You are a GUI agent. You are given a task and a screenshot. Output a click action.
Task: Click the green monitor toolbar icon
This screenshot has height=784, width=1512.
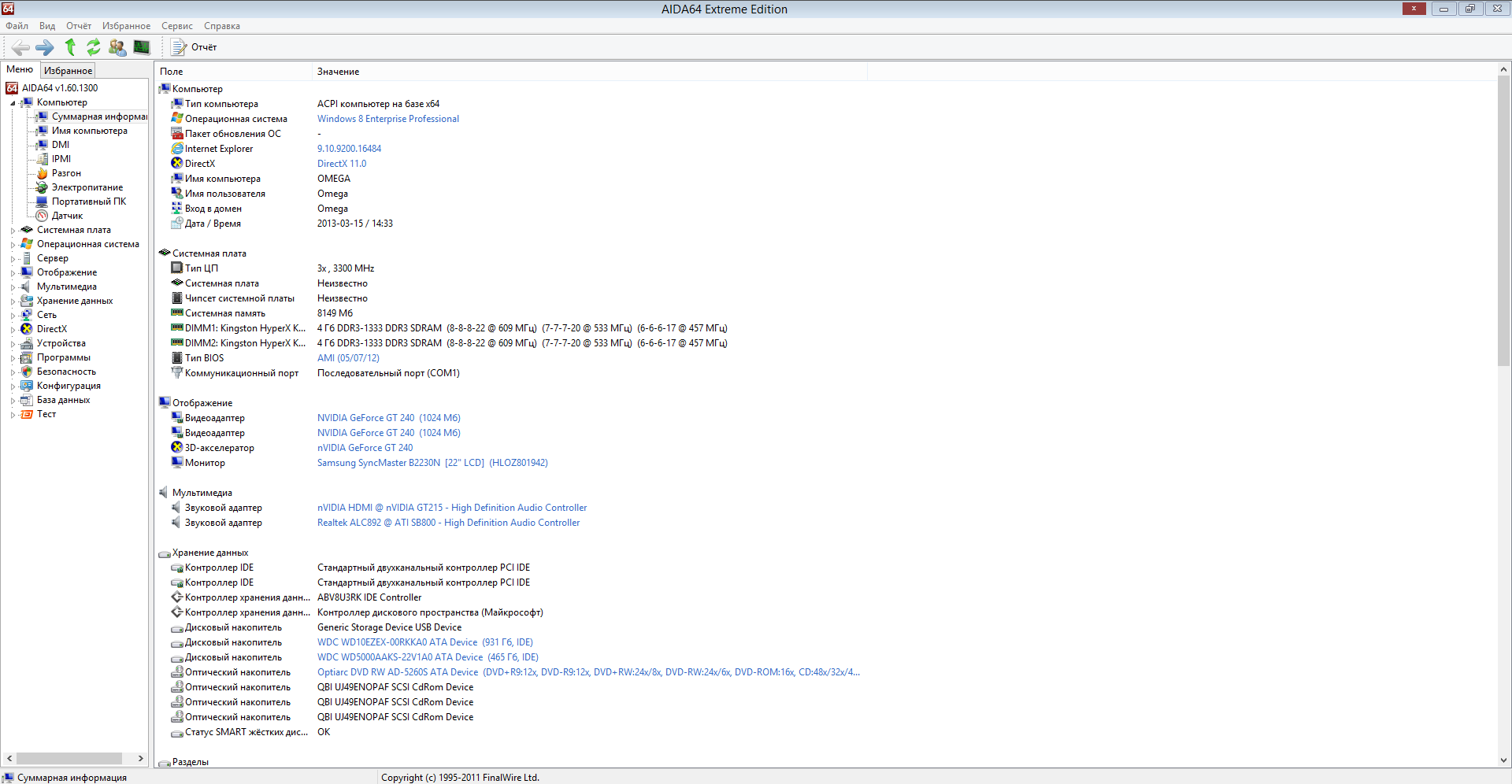(x=142, y=47)
